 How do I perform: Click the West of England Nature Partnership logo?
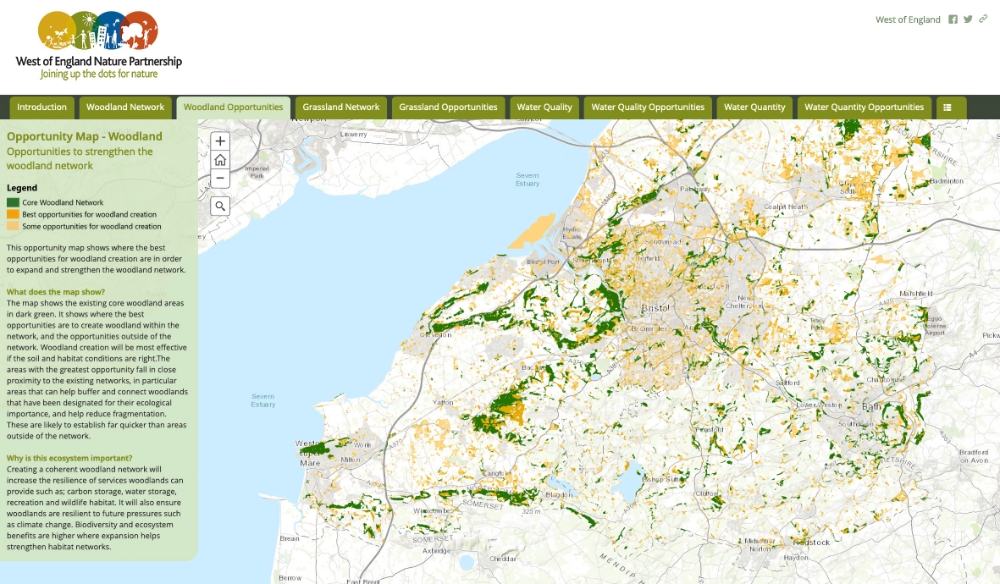(x=99, y=45)
